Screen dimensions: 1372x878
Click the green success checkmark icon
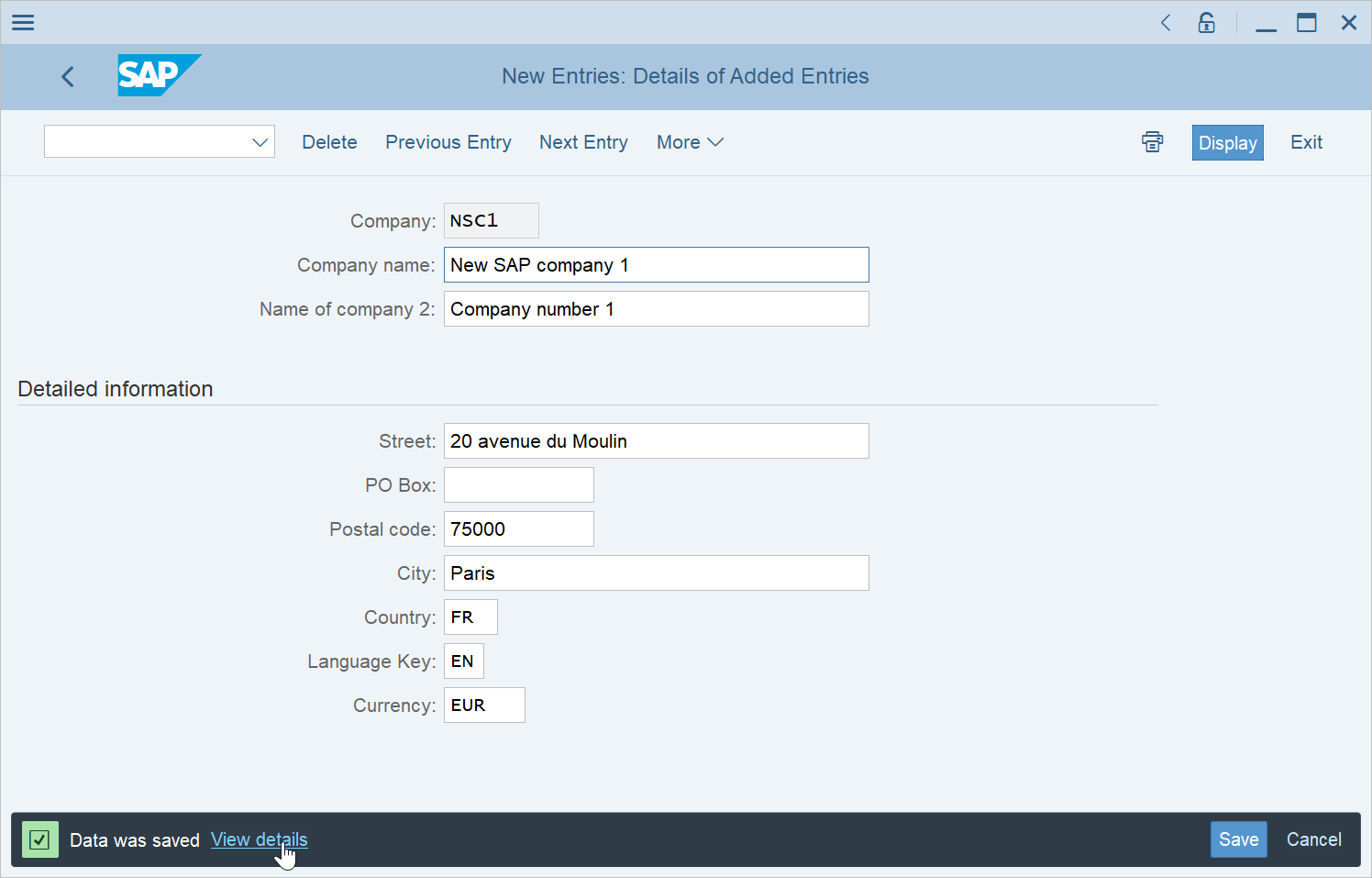coord(39,839)
